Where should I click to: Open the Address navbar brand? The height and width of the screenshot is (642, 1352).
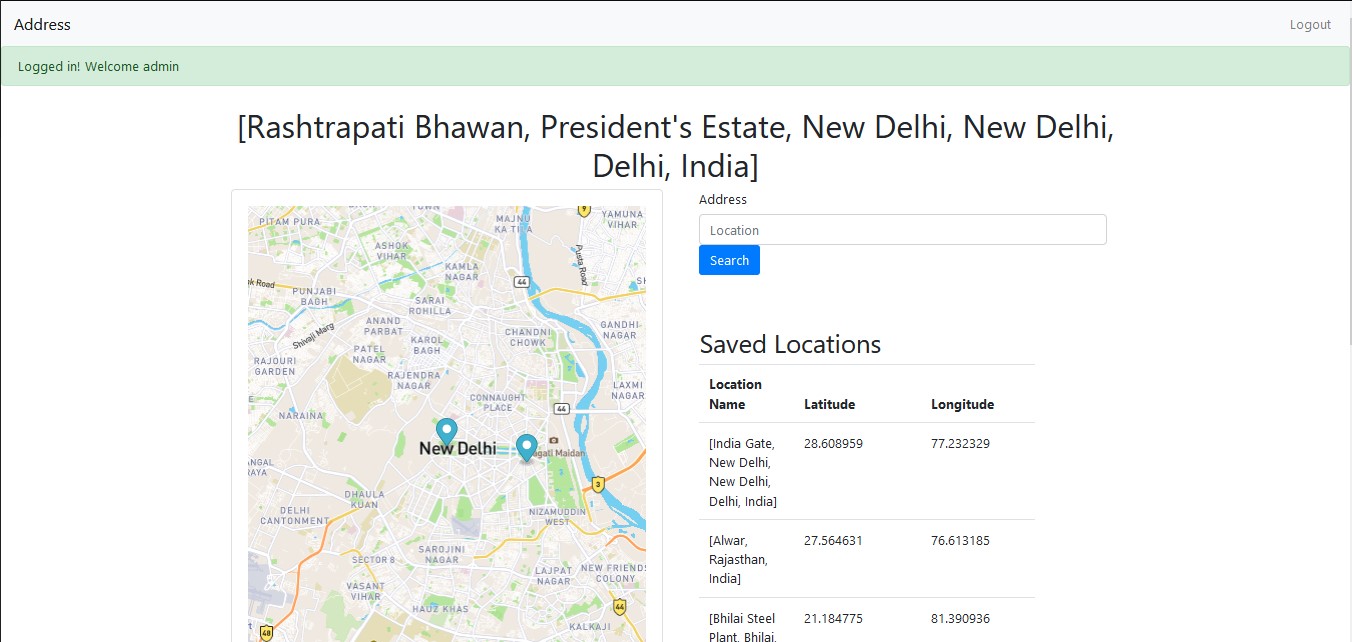[x=42, y=24]
